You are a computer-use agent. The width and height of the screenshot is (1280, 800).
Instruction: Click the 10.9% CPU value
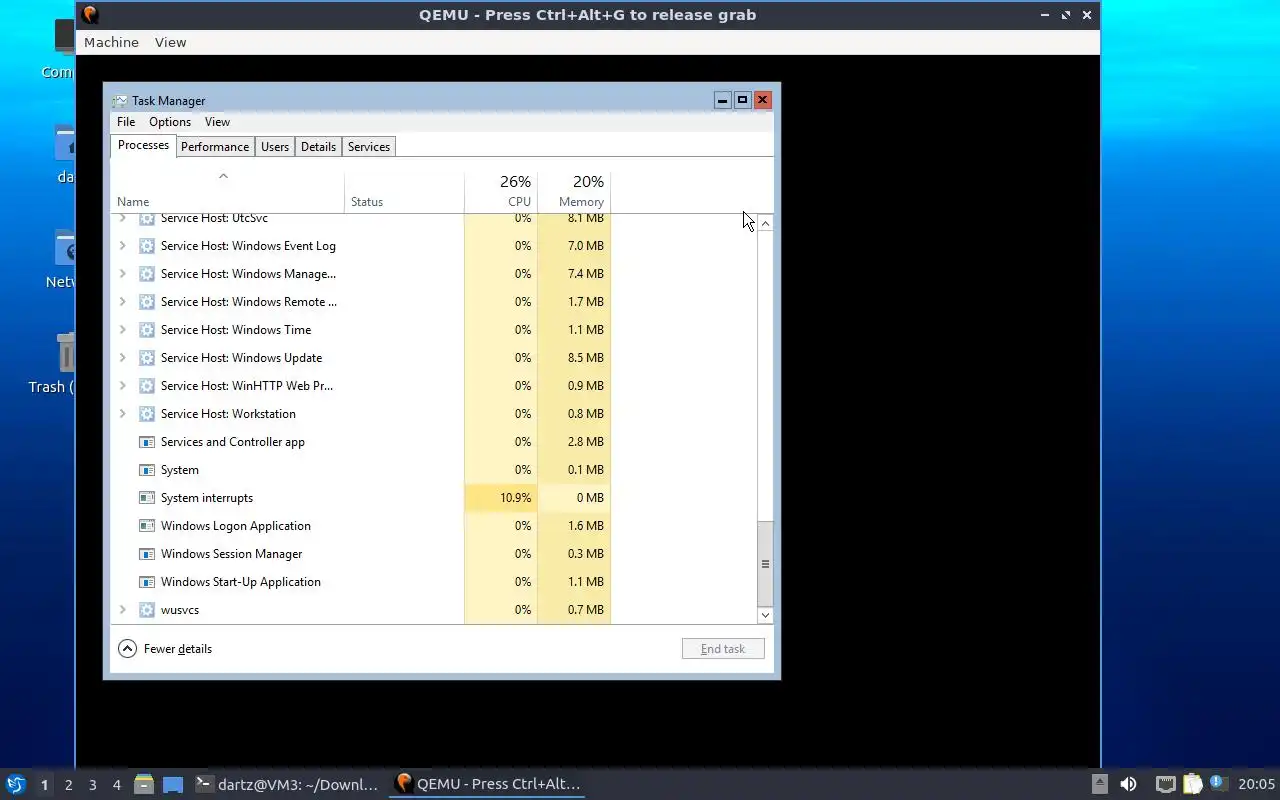point(515,498)
